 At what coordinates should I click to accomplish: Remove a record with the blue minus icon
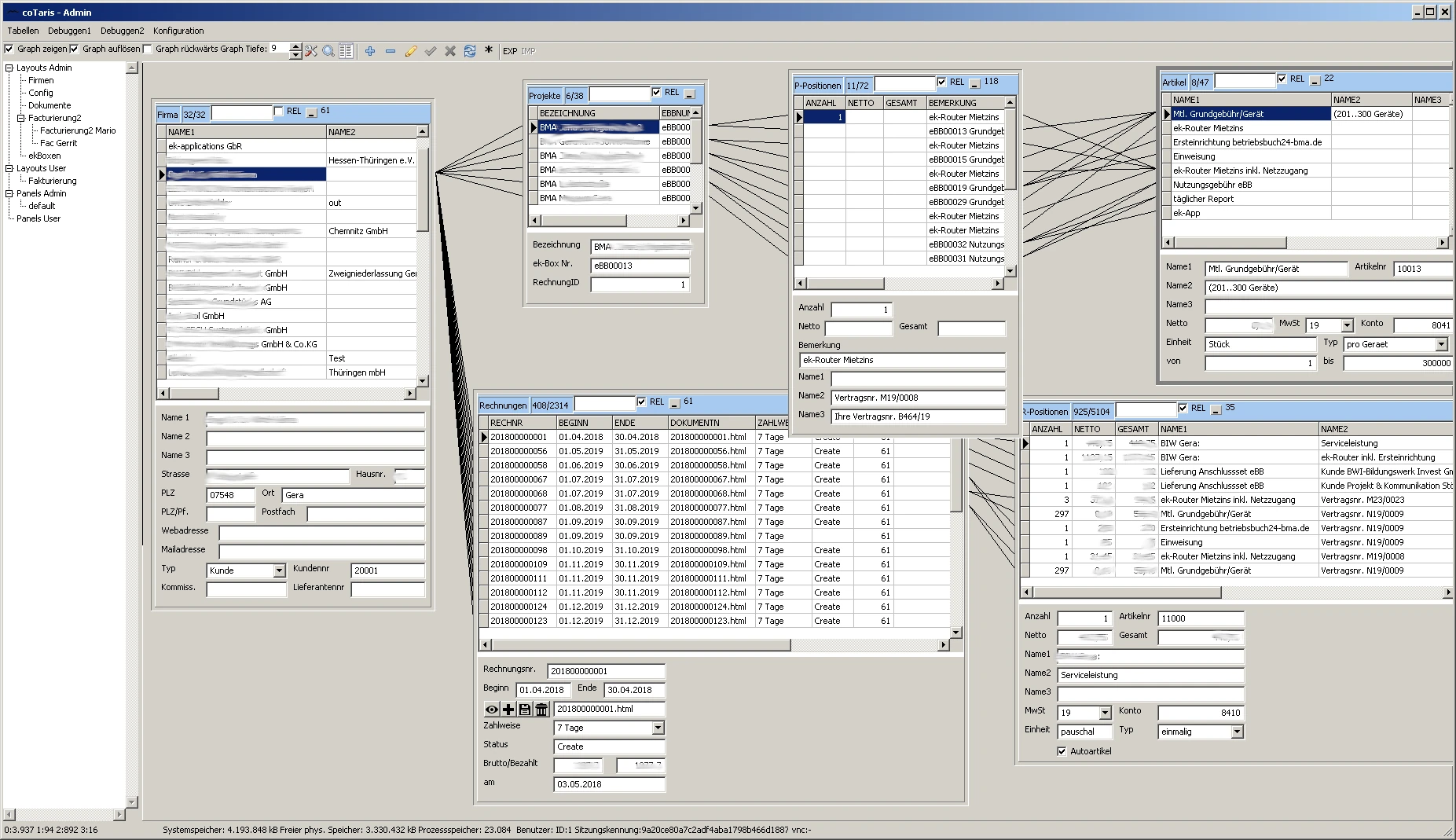pos(391,51)
